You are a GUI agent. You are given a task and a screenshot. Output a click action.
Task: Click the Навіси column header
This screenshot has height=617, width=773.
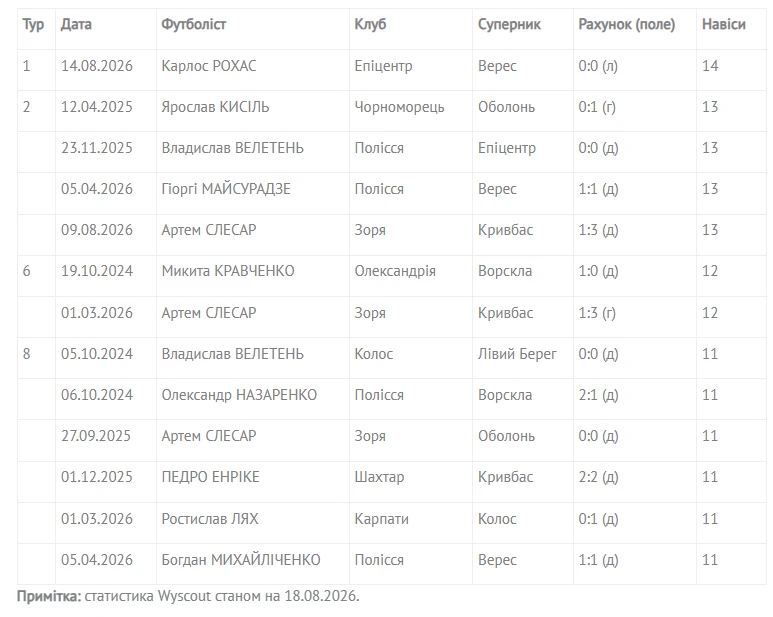[x=723, y=24]
